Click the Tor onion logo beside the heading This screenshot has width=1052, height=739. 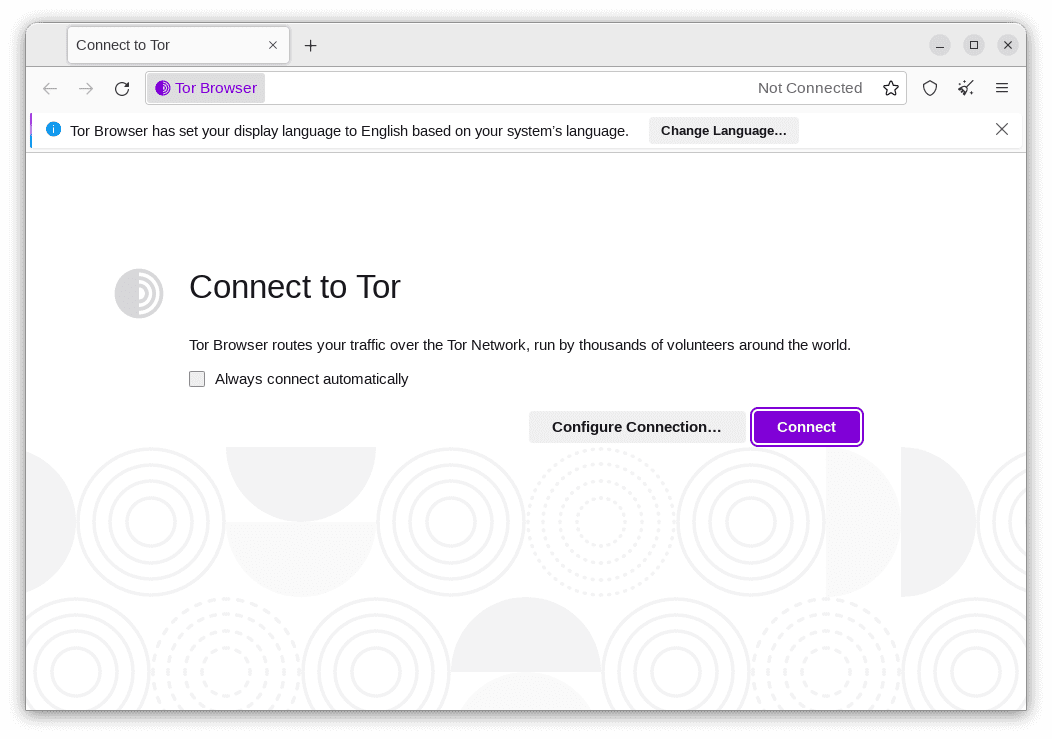(x=139, y=293)
